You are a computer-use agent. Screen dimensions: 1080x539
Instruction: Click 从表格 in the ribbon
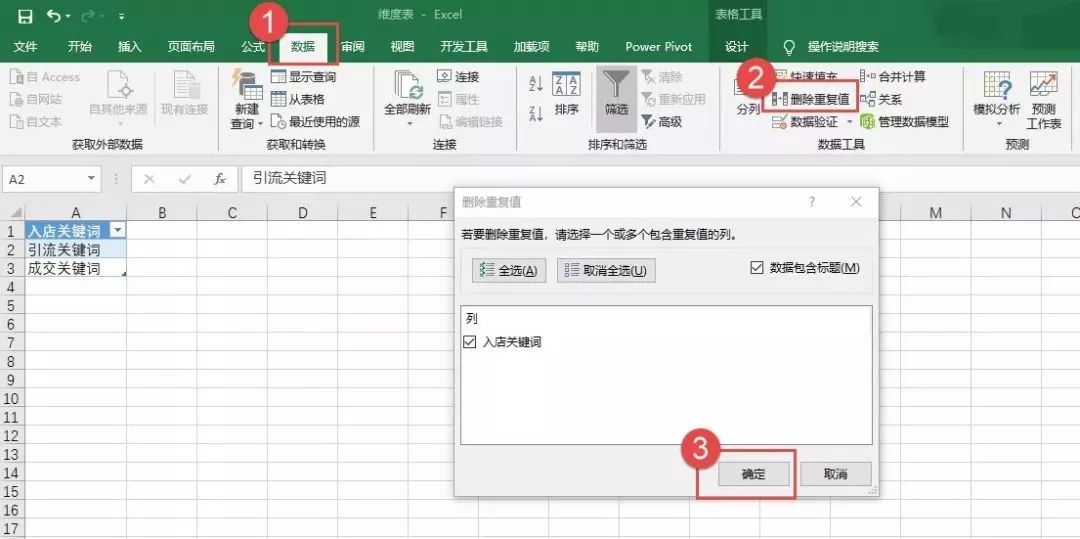pyautogui.click(x=298, y=99)
